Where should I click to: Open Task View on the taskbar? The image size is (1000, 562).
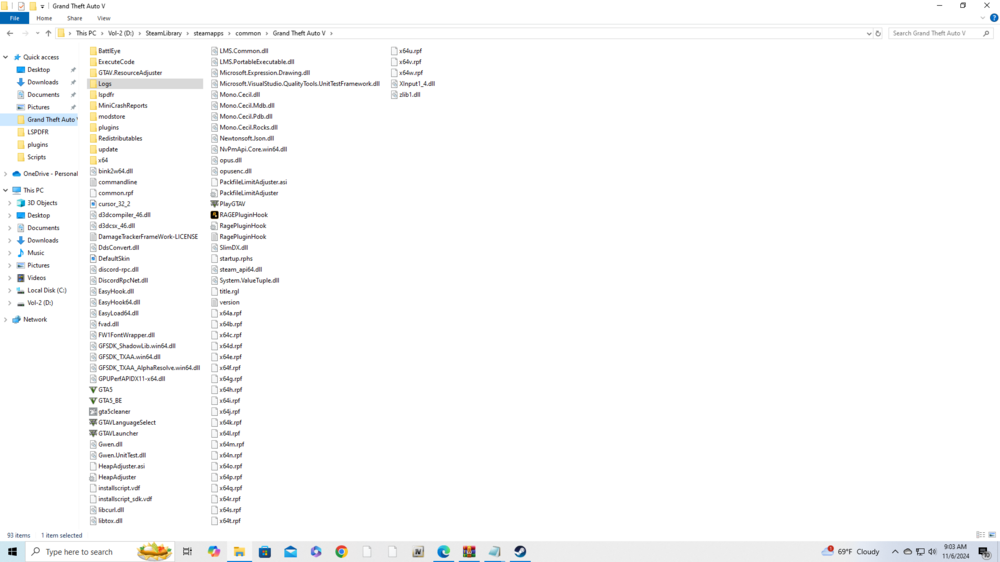tap(188, 552)
